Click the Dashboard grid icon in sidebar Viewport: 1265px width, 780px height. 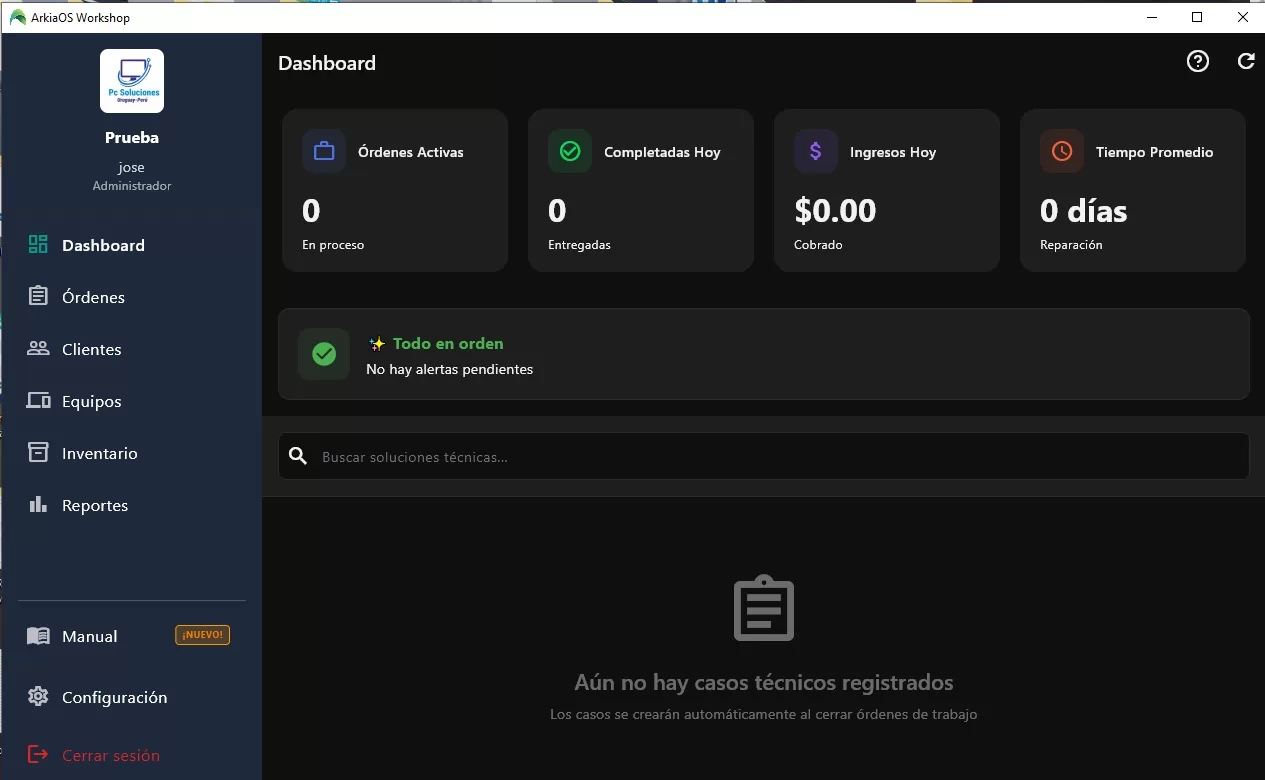tap(38, 245)
